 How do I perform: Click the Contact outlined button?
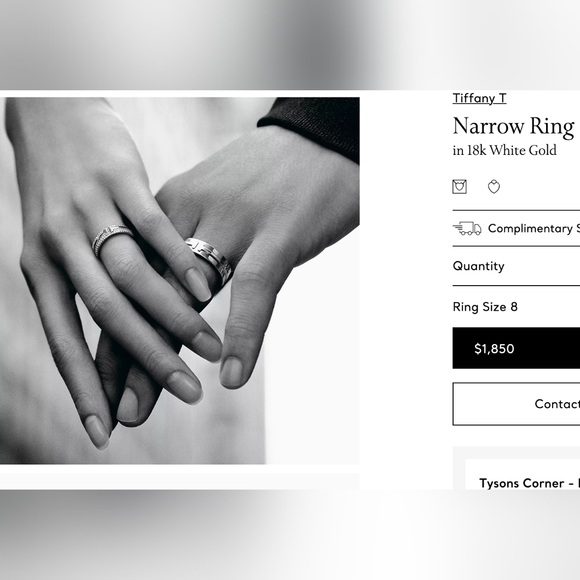(516, 404)
